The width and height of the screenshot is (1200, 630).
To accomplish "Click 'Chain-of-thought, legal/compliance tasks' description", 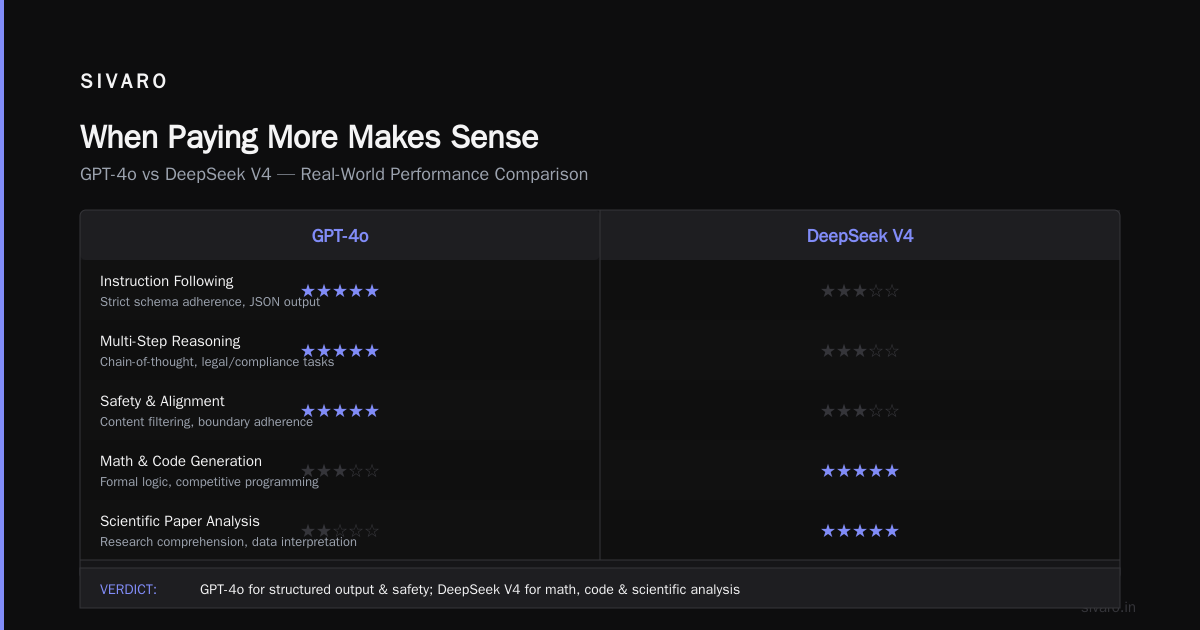I will pos(217,362).
